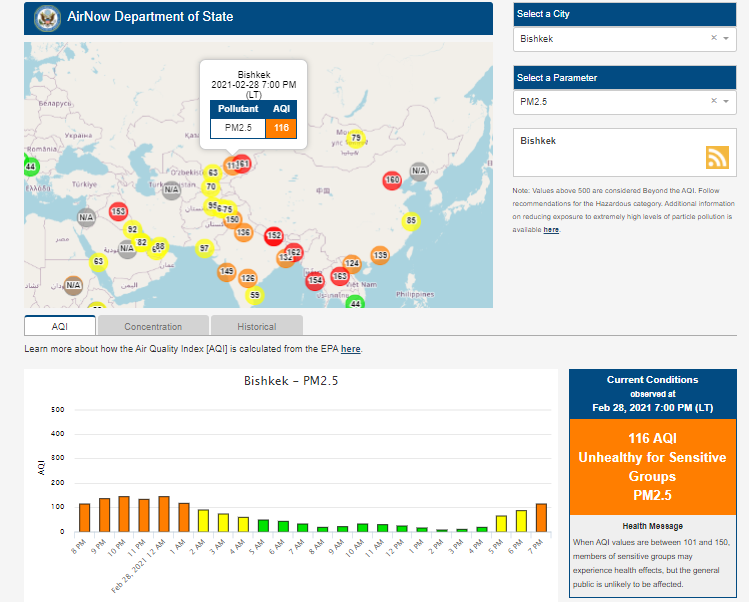Click the red map marker showing 153
Image resolution: width=749 pixels, height=602 pixels.
(118, 211)
